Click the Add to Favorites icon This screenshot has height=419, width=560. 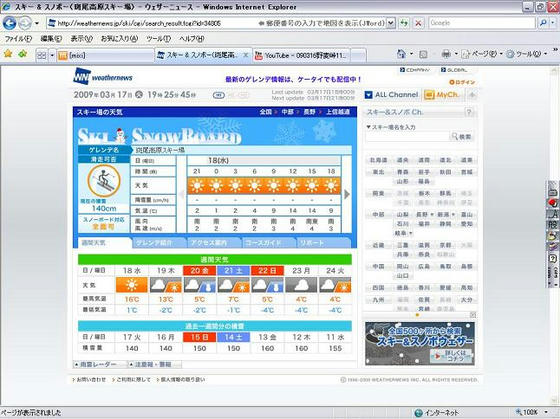click(x=23, y=54)
